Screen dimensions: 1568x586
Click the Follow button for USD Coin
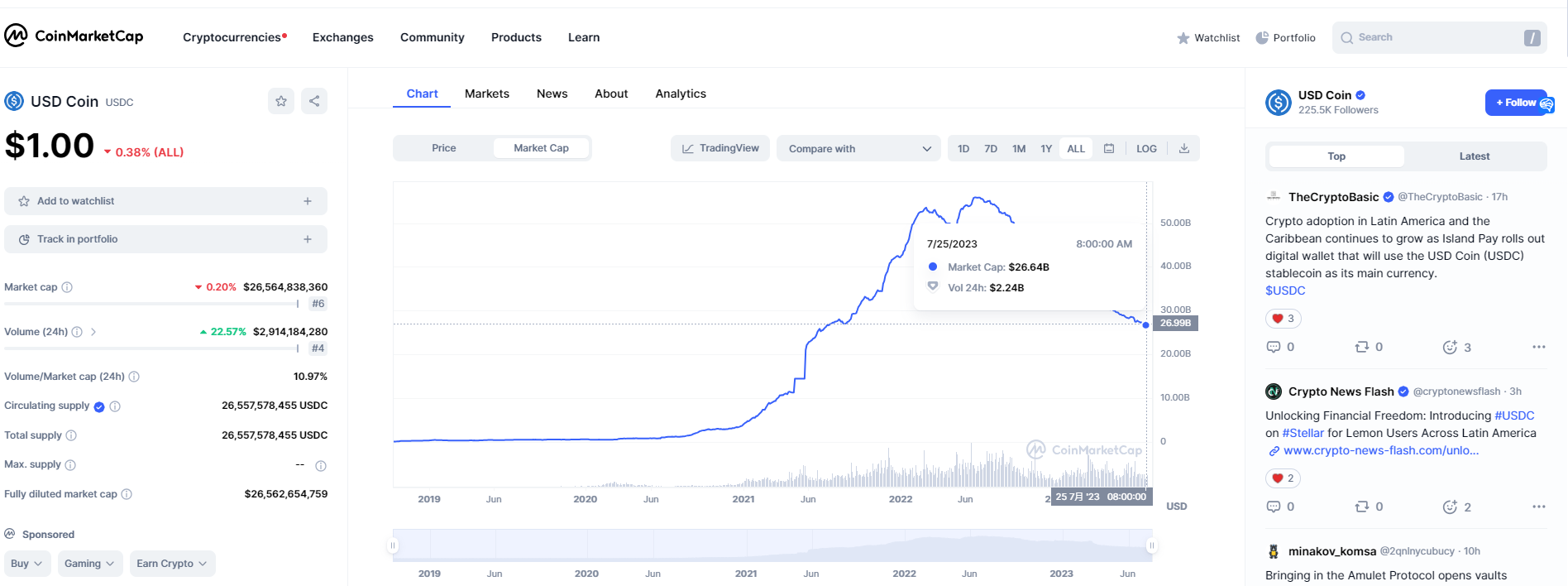coord(1516,103)
